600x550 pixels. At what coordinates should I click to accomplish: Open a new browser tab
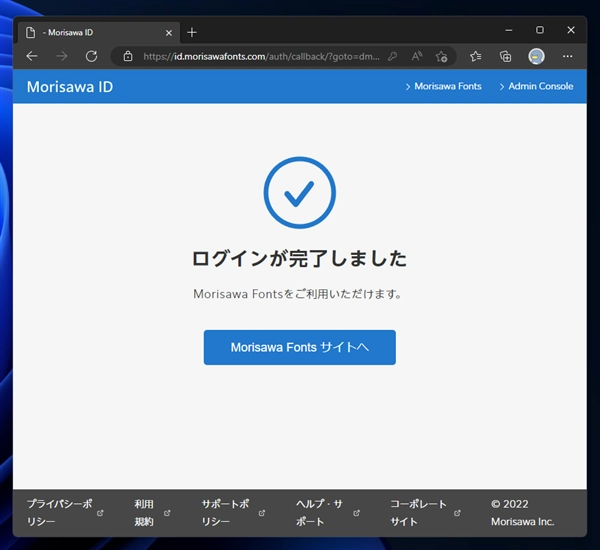192,33
